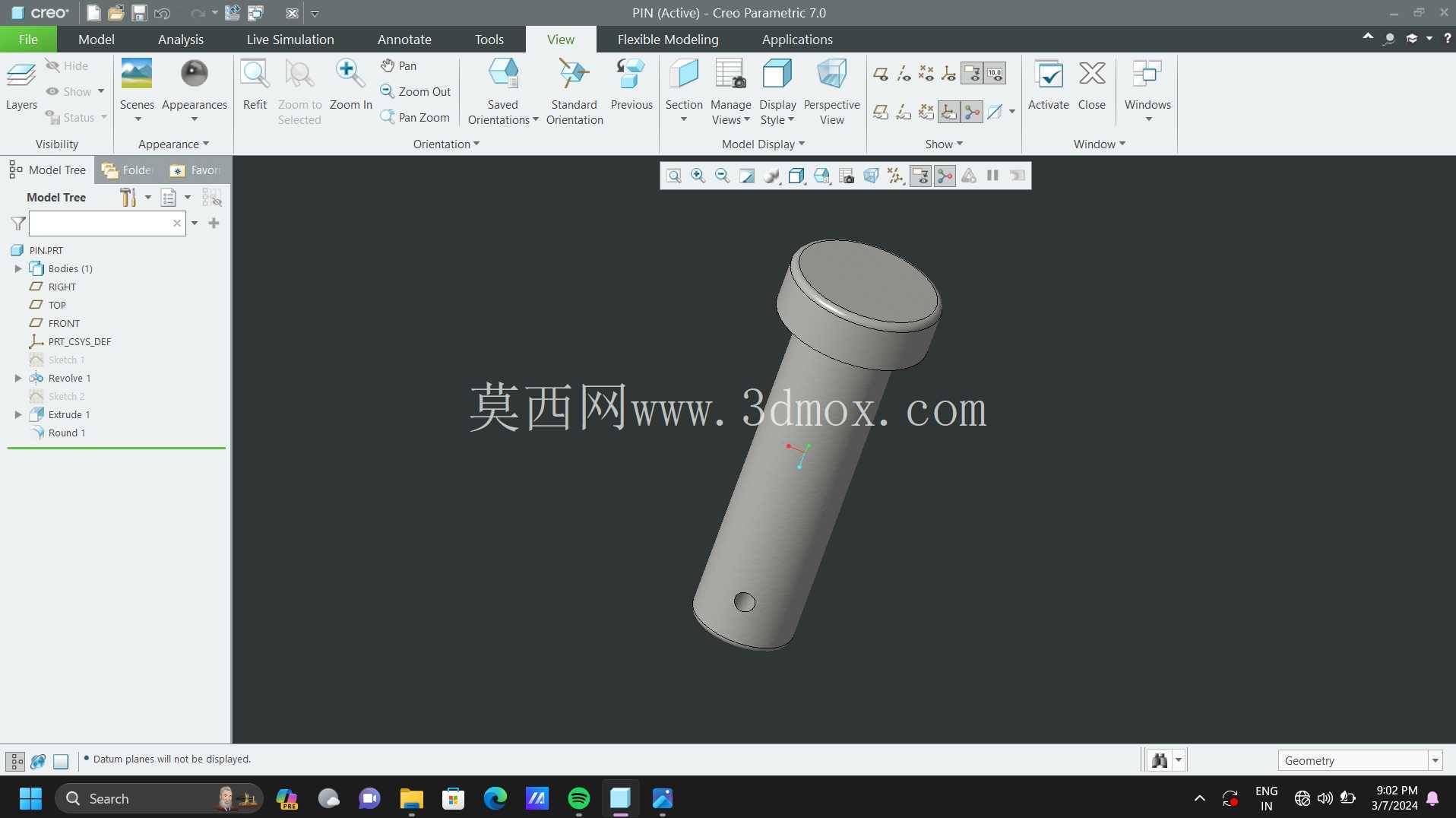Screen dimensions: 1456x818
Task: Click the plus button beside tree search
Action: [214, 224]
